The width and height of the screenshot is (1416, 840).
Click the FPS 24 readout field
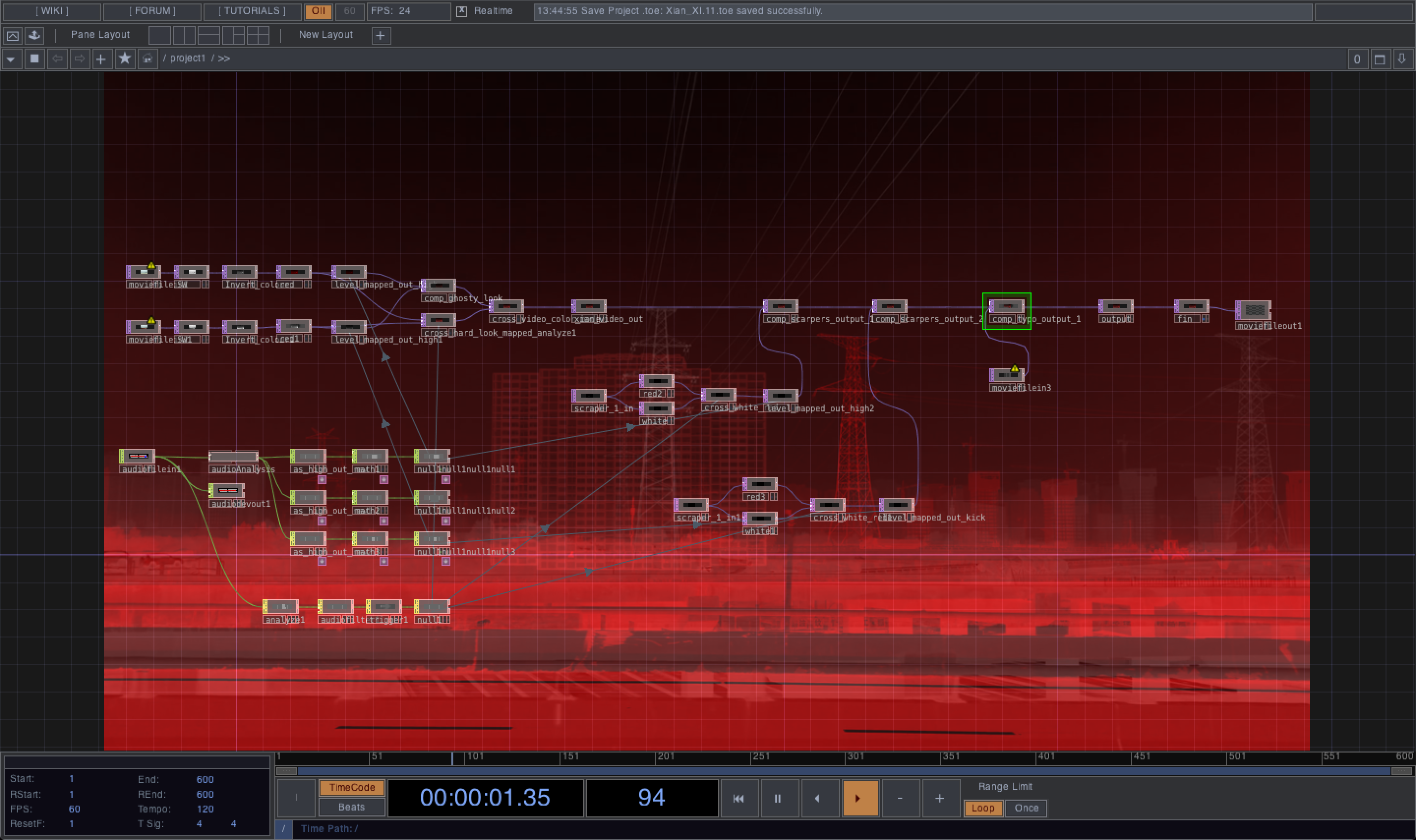coord(408,11)
